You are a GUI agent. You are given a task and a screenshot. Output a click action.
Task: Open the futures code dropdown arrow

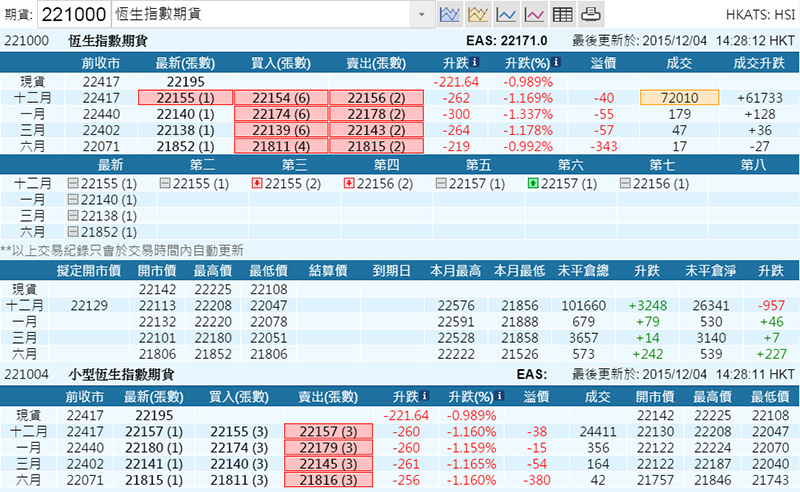point(421,14)
